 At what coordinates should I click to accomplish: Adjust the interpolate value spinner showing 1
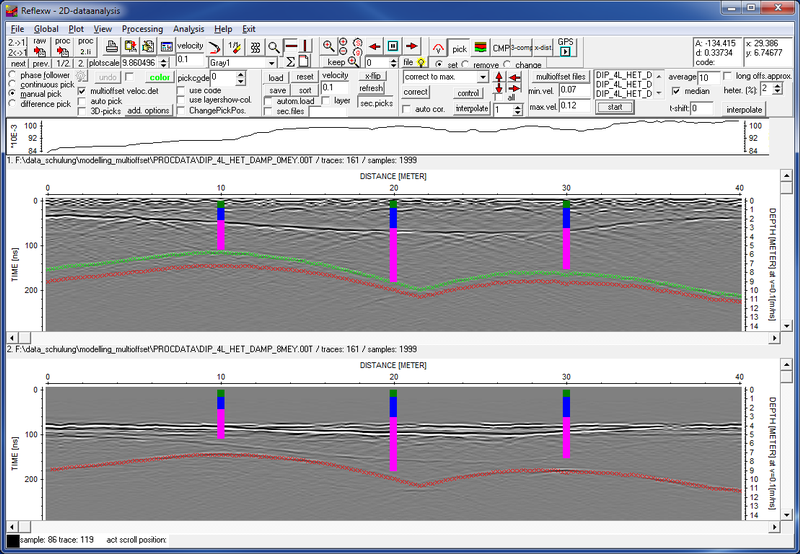[x=518, y=110]
